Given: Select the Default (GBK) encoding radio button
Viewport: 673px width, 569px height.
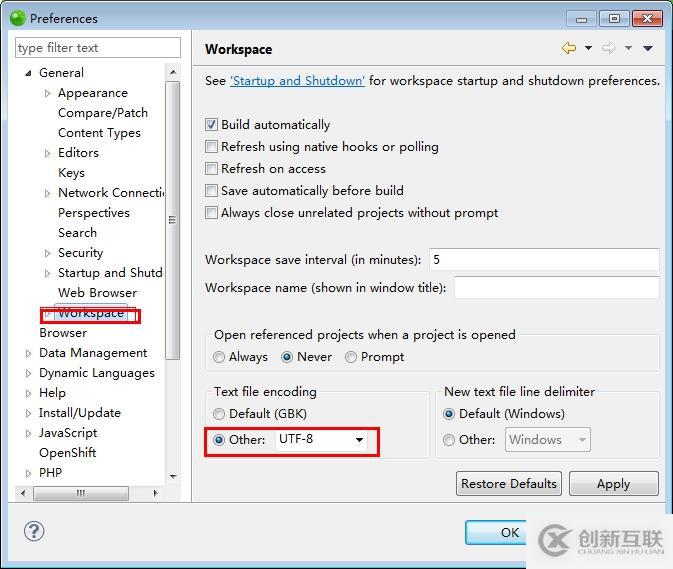Looking at the screenshot, I should click(219, 414).
